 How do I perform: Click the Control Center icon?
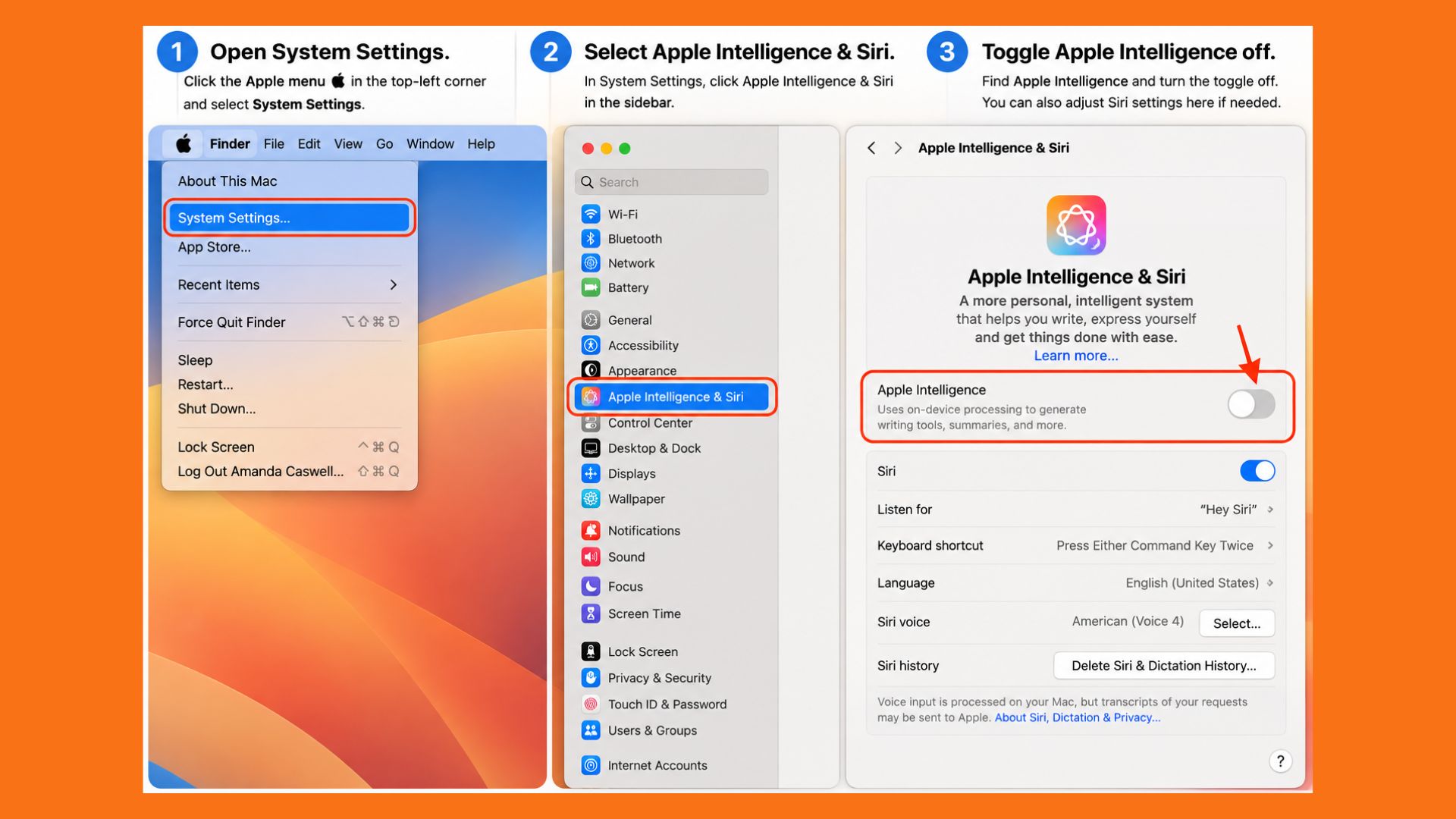point(591,422)
